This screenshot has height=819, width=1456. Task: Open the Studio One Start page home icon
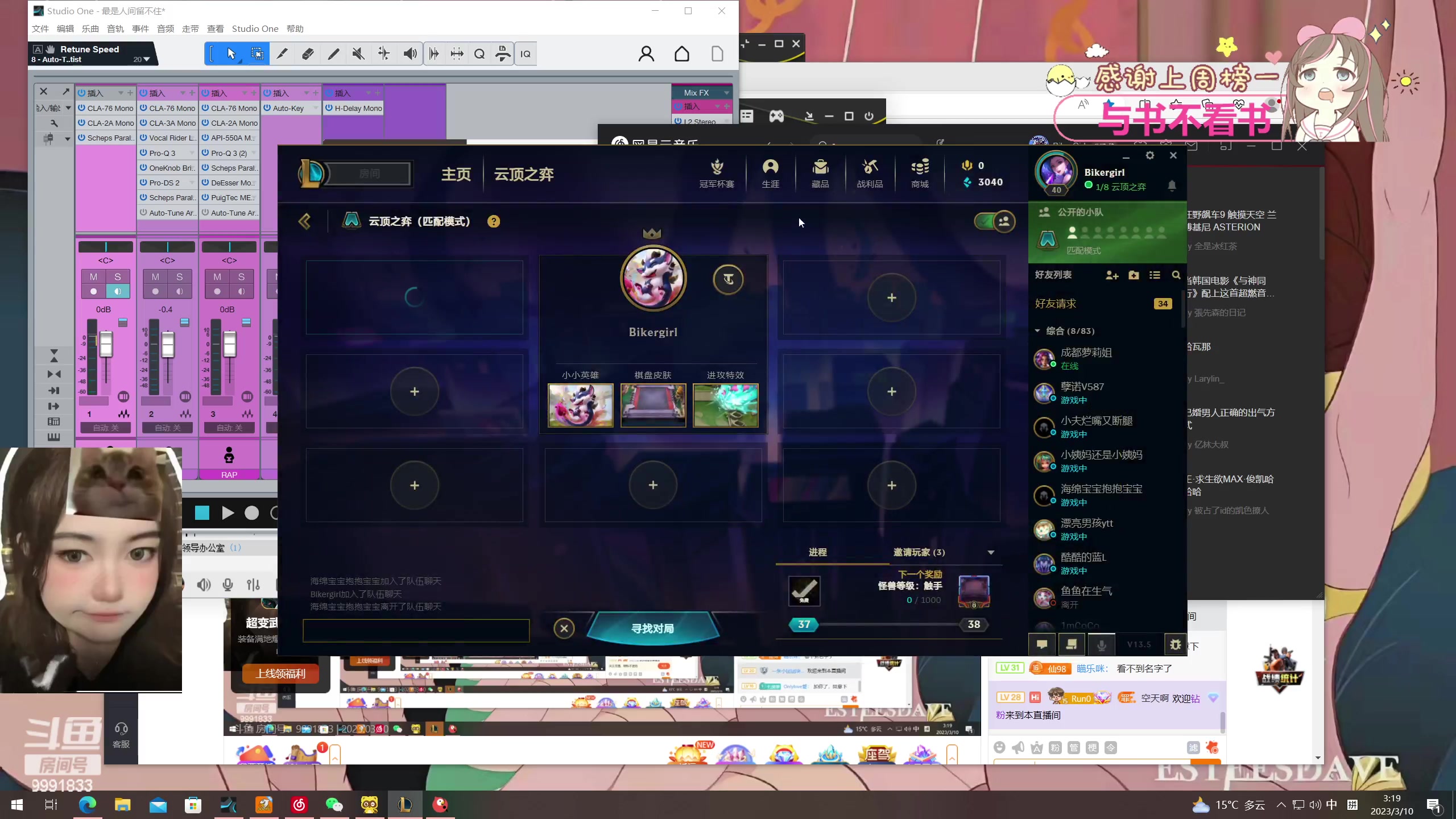(682, 54)
